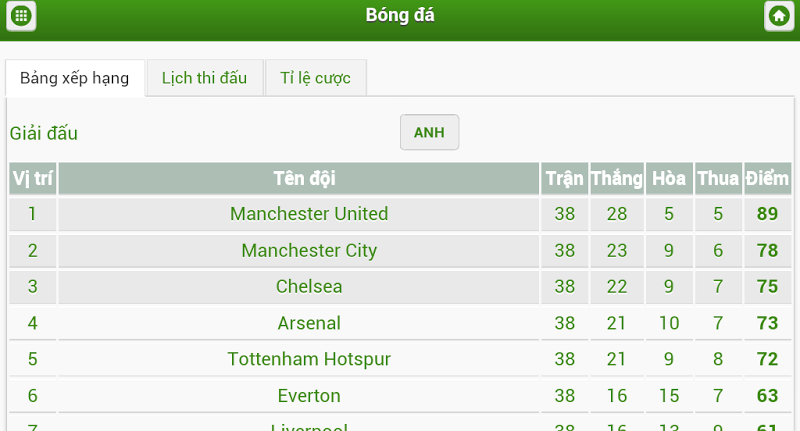Click the Điểm column header

(767, 179)
